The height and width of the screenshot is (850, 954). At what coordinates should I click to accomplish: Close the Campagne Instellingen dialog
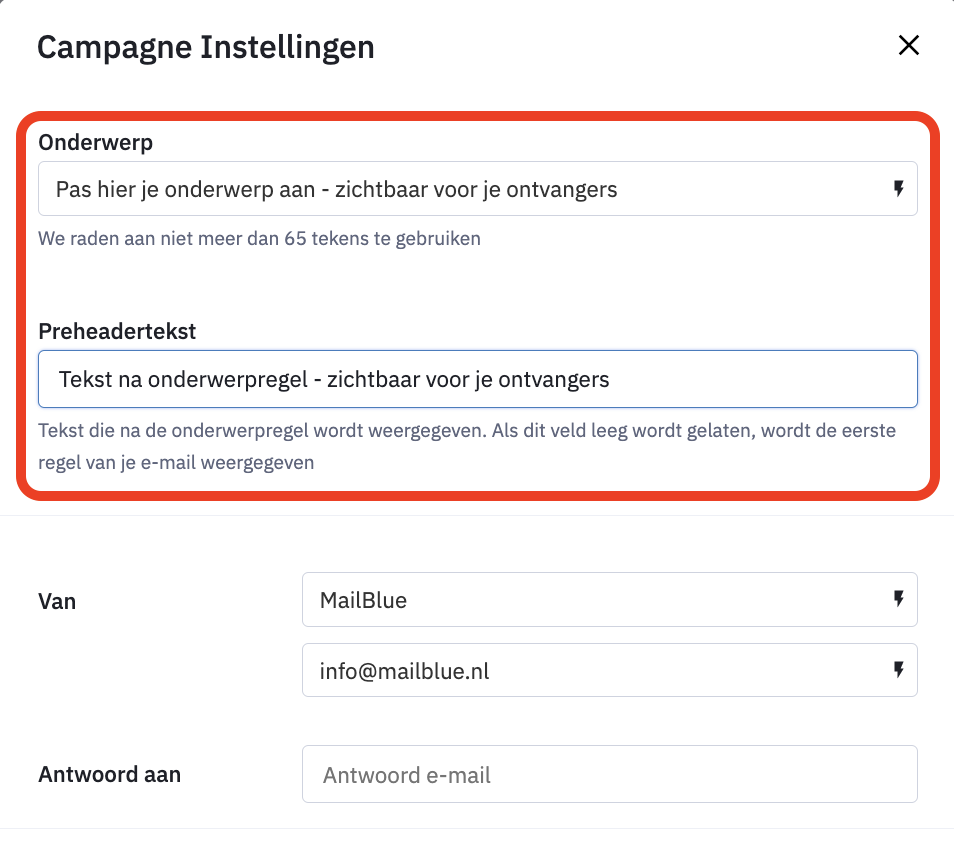pyautogui.click(x=908, y=45)
